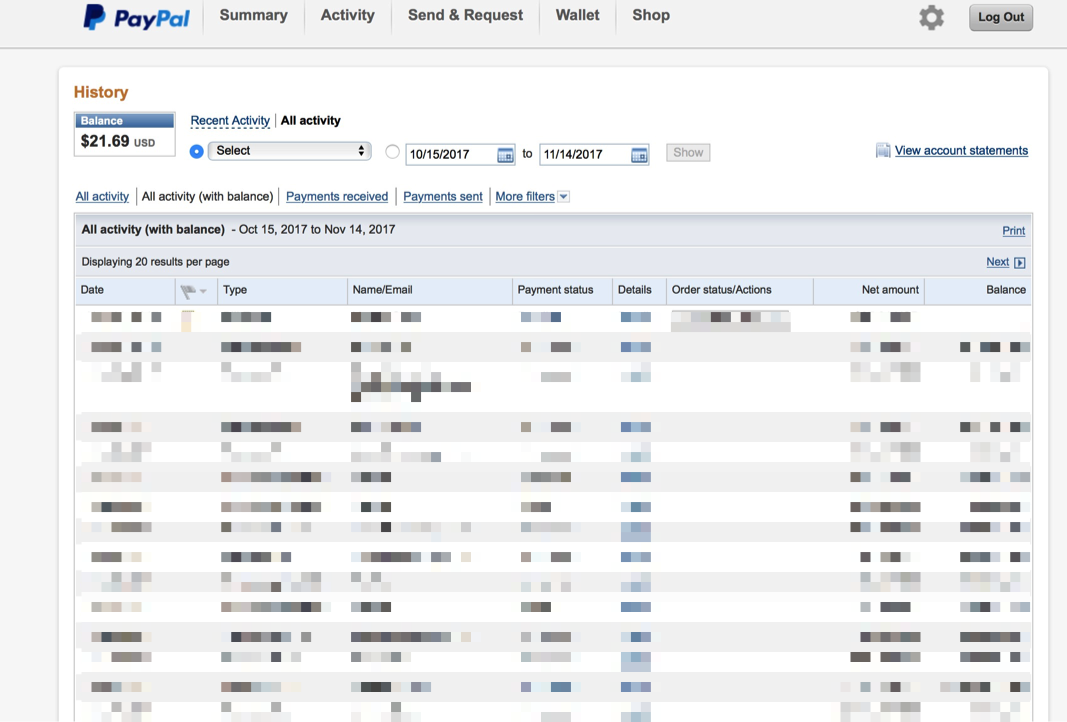Image resolution: width=1067 pixels, height=722 pixels.
Task: Click the Print link
Action: [1013, 231]
